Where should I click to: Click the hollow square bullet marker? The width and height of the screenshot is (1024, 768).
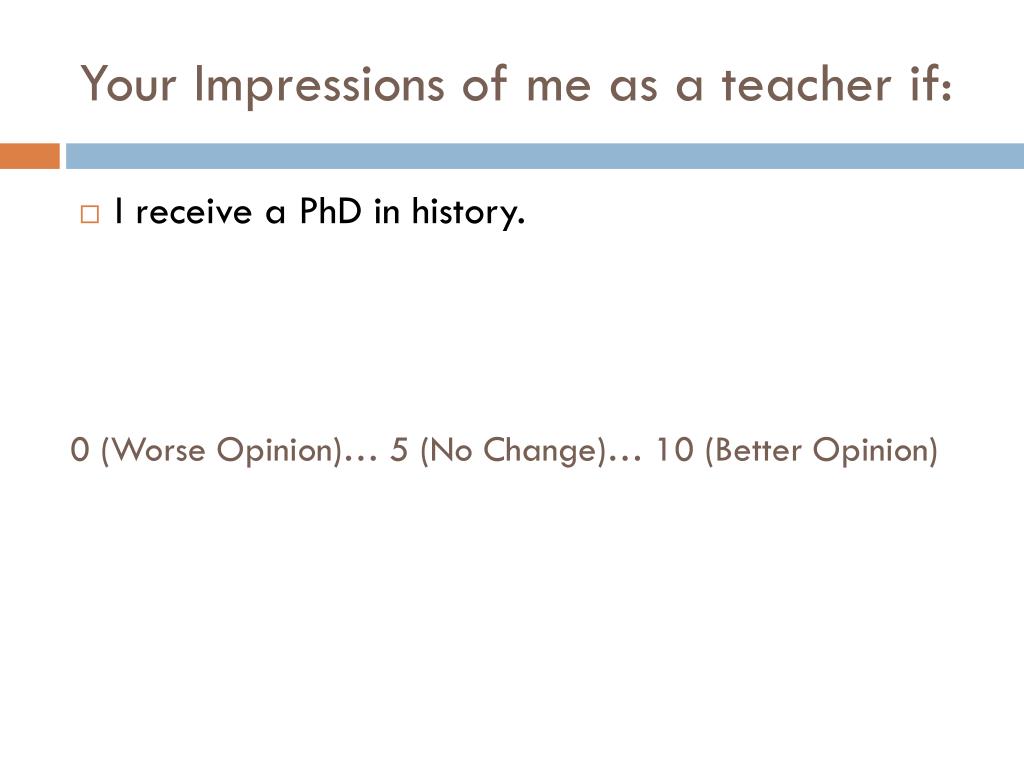coord(89,214)
